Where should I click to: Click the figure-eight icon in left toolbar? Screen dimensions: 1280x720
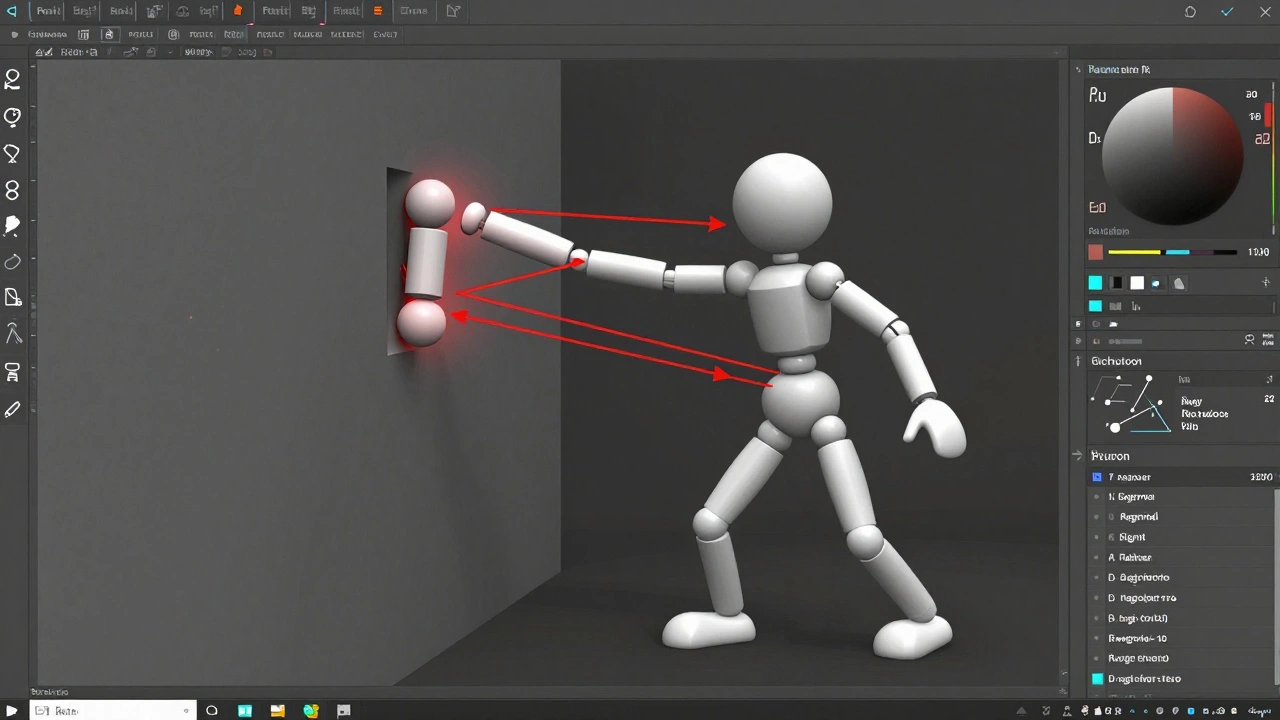click(x=13, y=190)
